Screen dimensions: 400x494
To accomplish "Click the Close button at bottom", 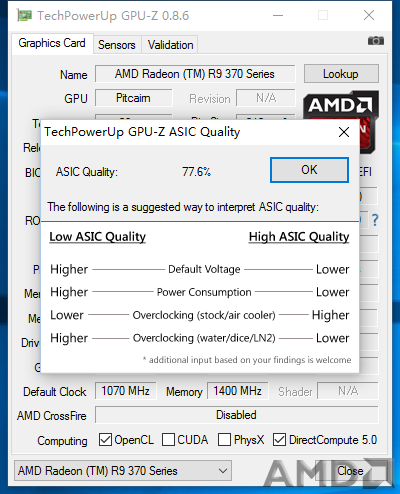I will pos(350,471).
